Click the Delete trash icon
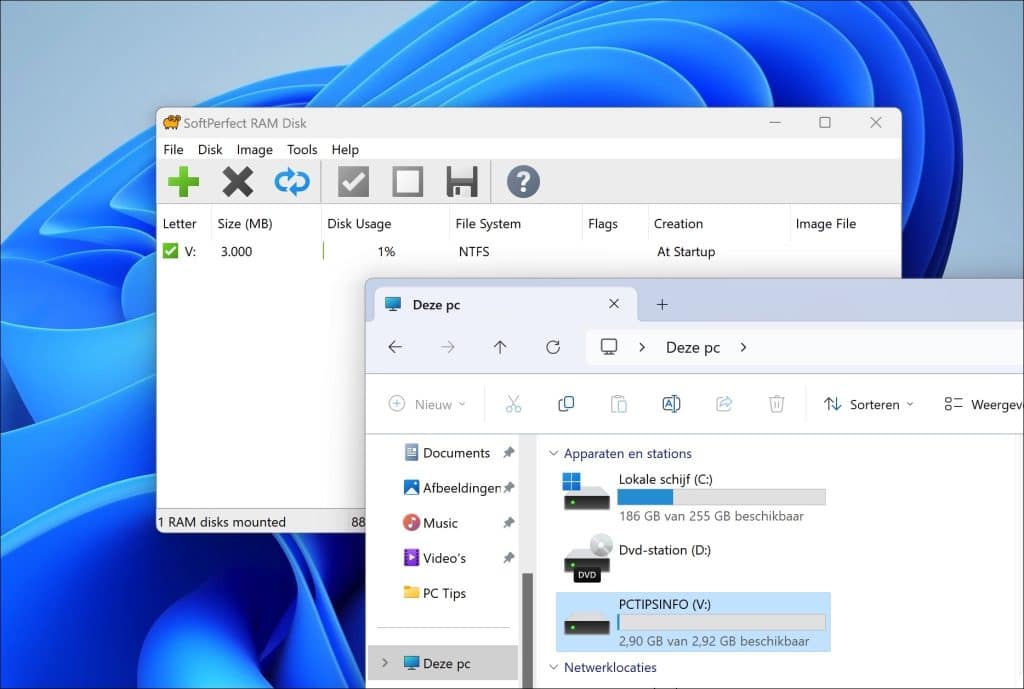 point(776,404)
